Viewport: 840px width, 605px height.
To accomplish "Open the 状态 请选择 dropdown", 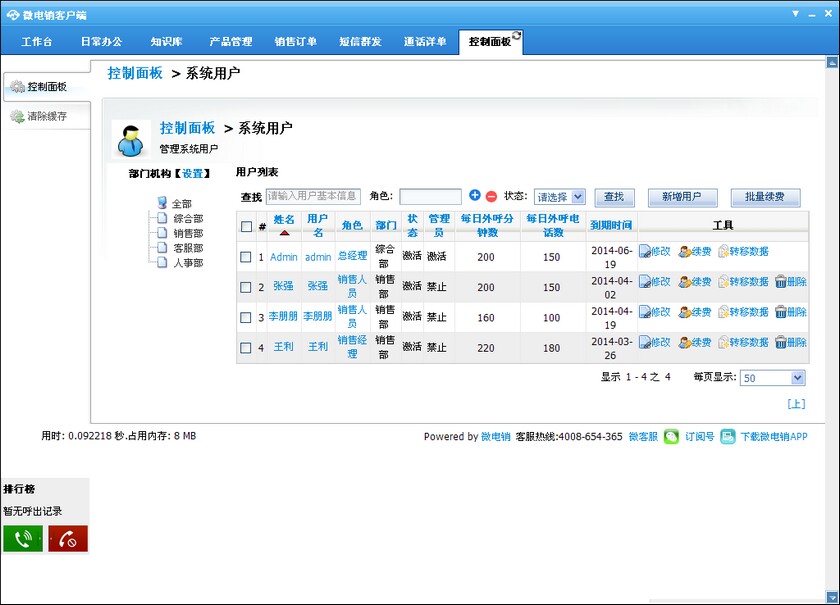I will pos(560,197).
